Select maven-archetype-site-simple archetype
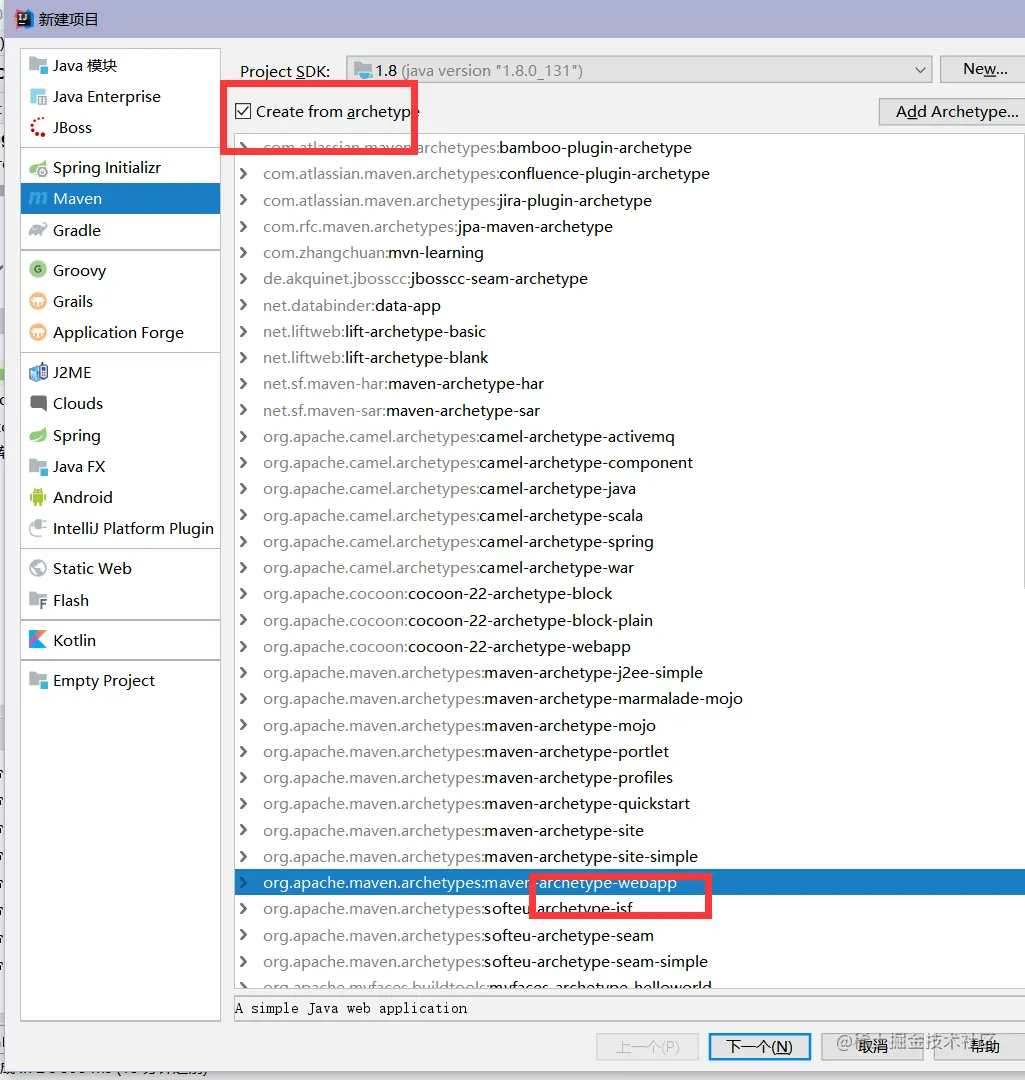 coord(480,857)
